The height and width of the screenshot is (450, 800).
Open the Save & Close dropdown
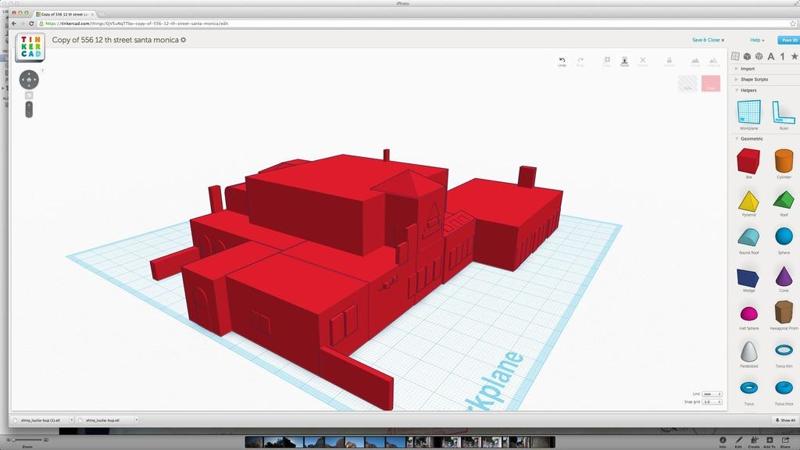708,40
